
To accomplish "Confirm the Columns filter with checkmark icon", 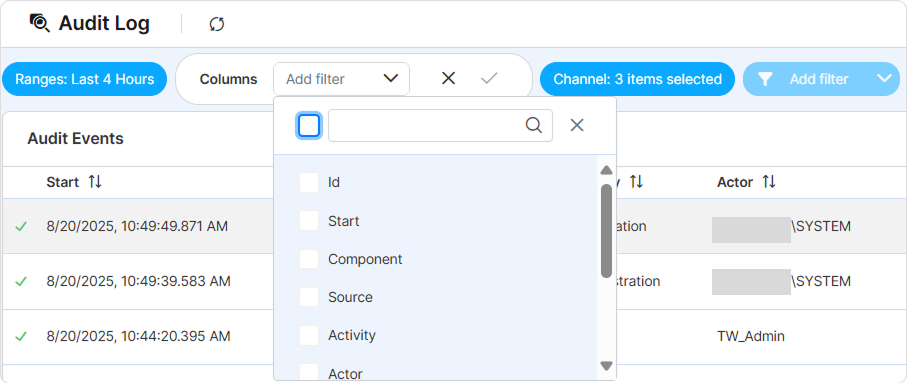I will [489, 78].
